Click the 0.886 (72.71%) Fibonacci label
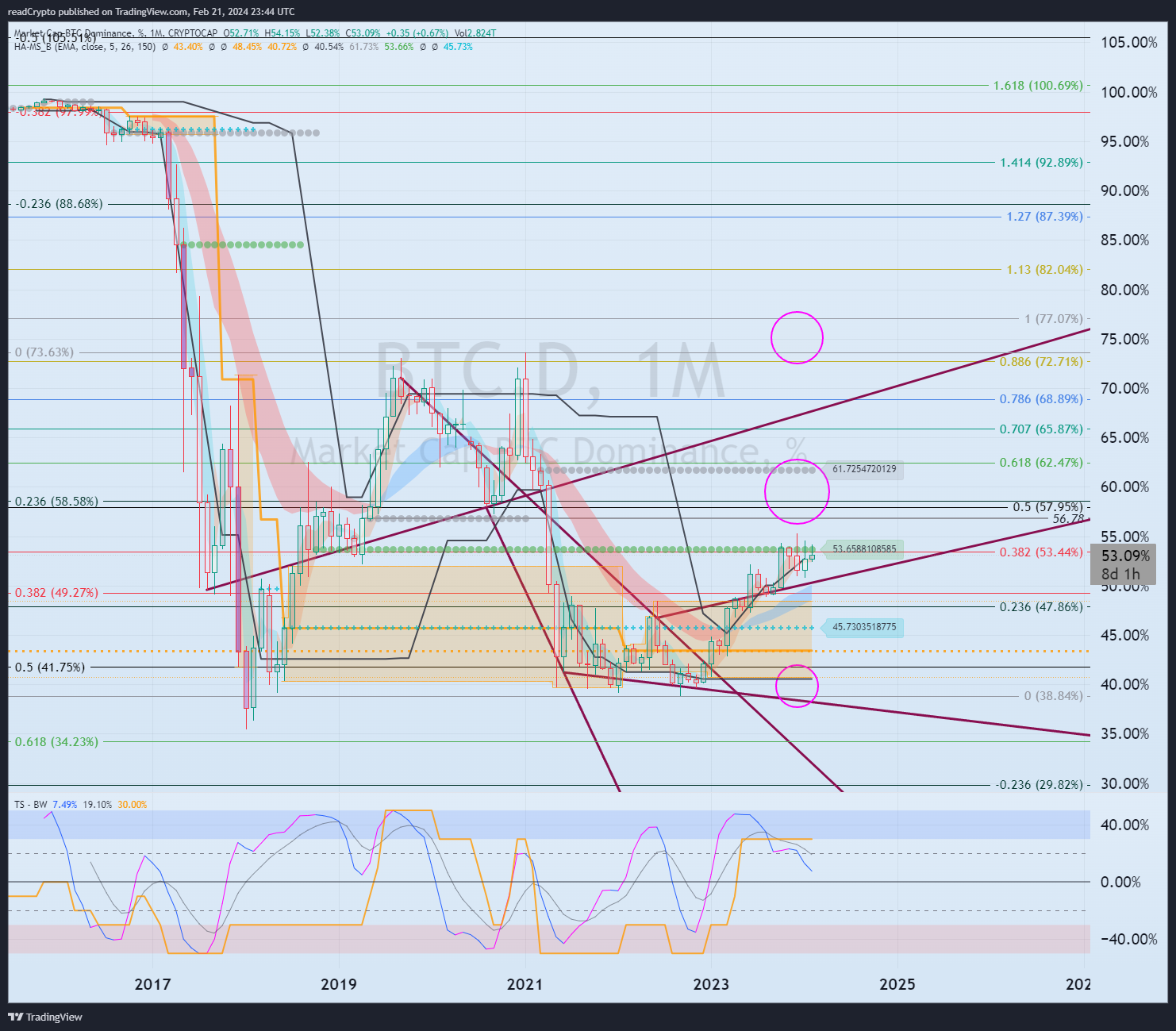The height and width of the screenshot is (1031, 1176). 1041,362
